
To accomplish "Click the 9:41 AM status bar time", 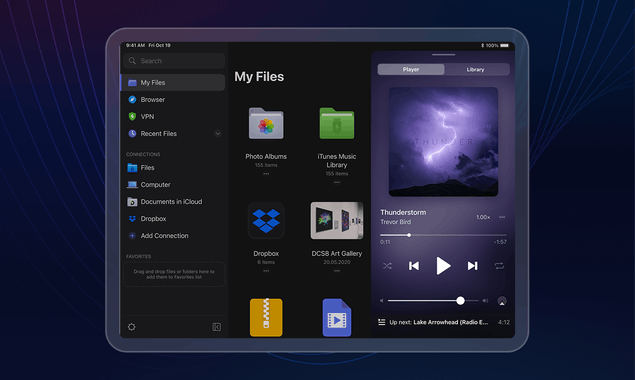I will pyautogui.click(x=135, y=45).
